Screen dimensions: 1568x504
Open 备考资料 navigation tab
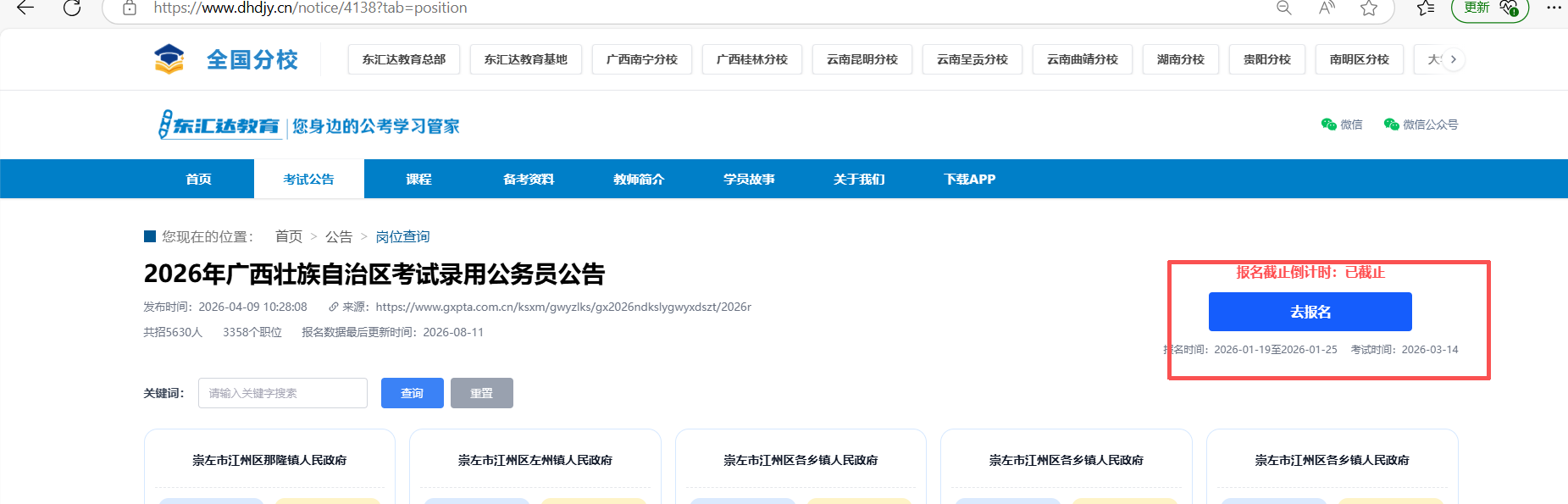pyautogui.click(x=529, y=179)
